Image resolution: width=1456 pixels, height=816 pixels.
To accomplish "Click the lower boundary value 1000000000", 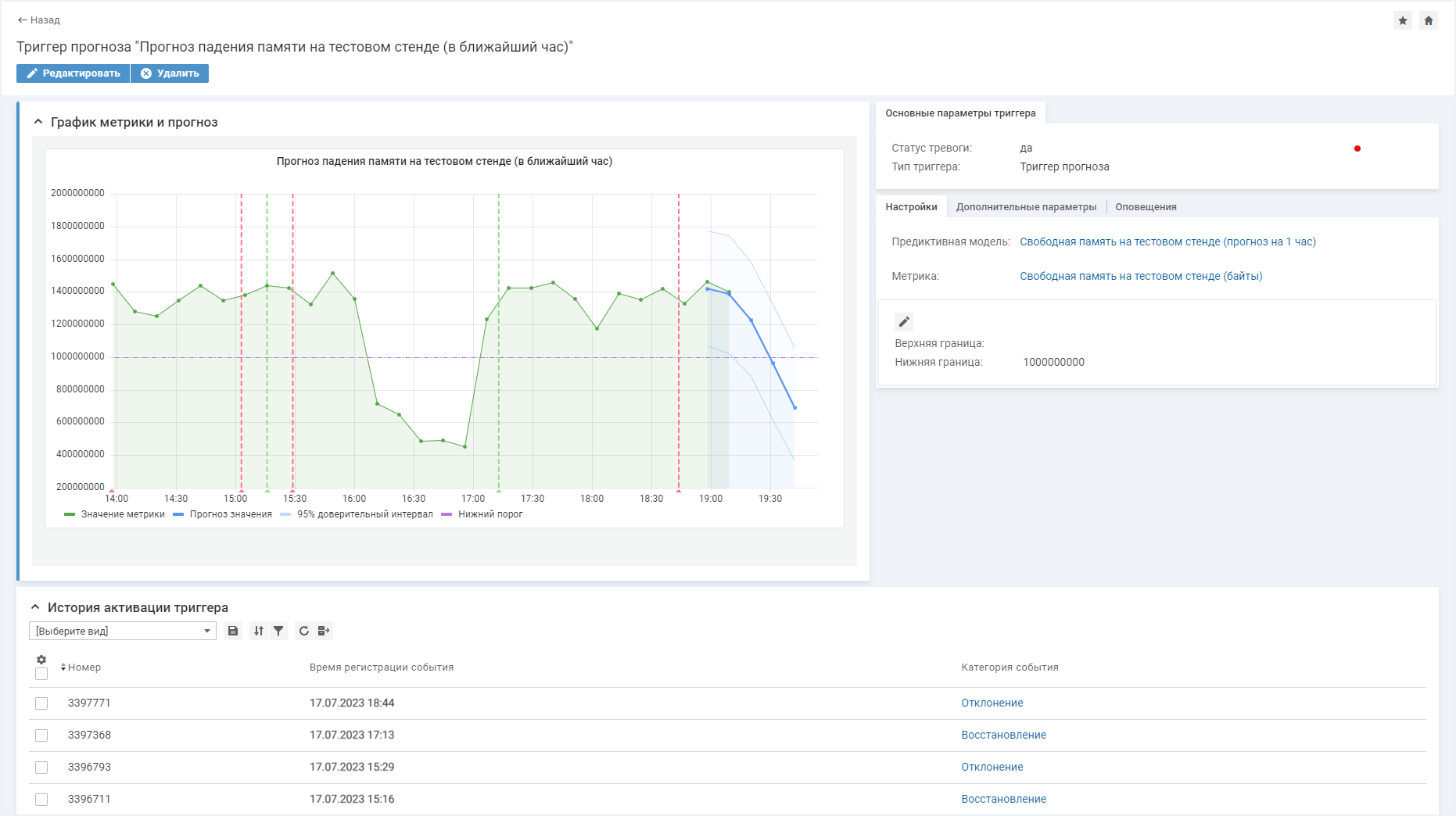I will (x=1053, y=362).
